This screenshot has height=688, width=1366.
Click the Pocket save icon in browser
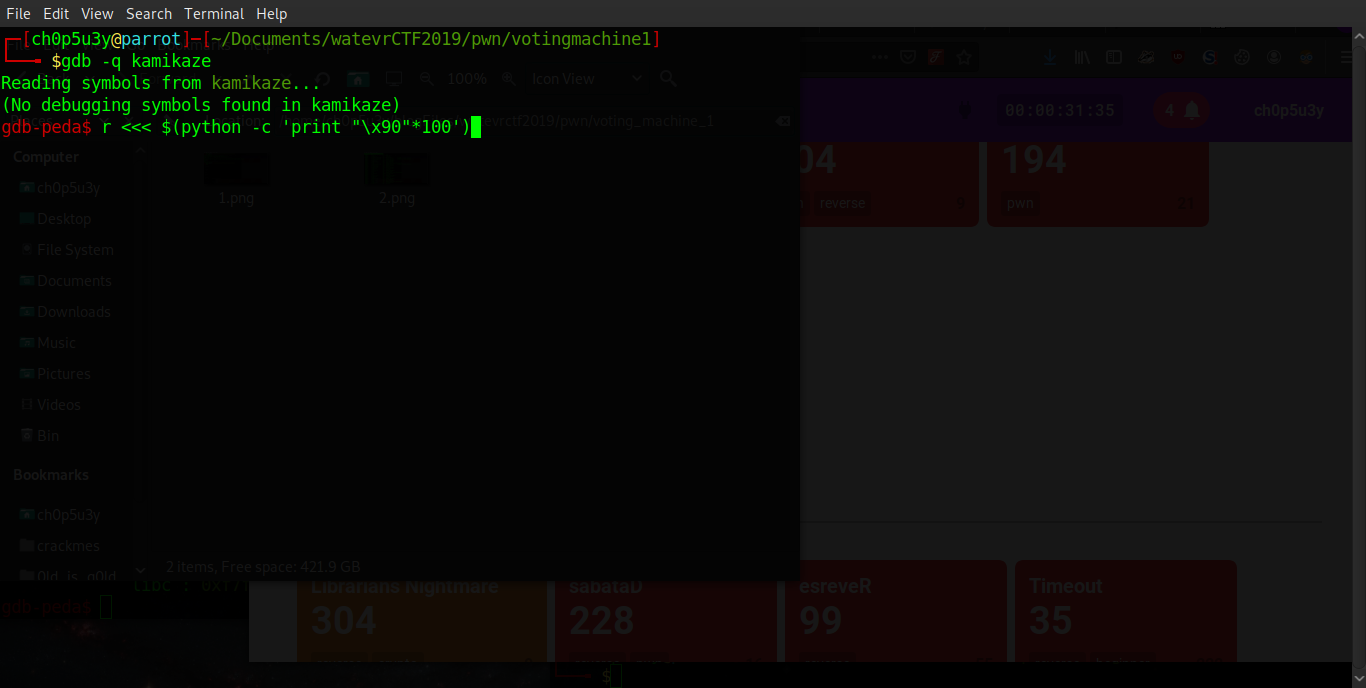point(908,58)
